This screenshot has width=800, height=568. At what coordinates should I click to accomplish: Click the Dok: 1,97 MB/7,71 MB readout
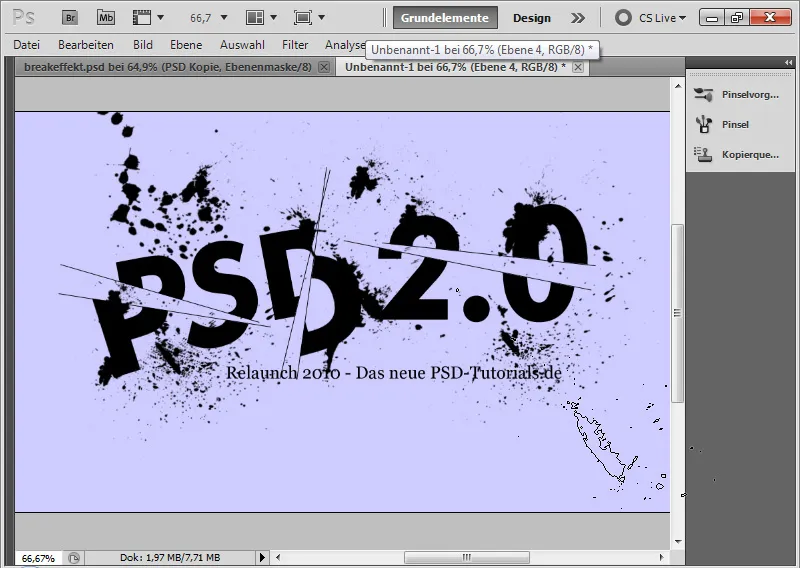(170, 558)
